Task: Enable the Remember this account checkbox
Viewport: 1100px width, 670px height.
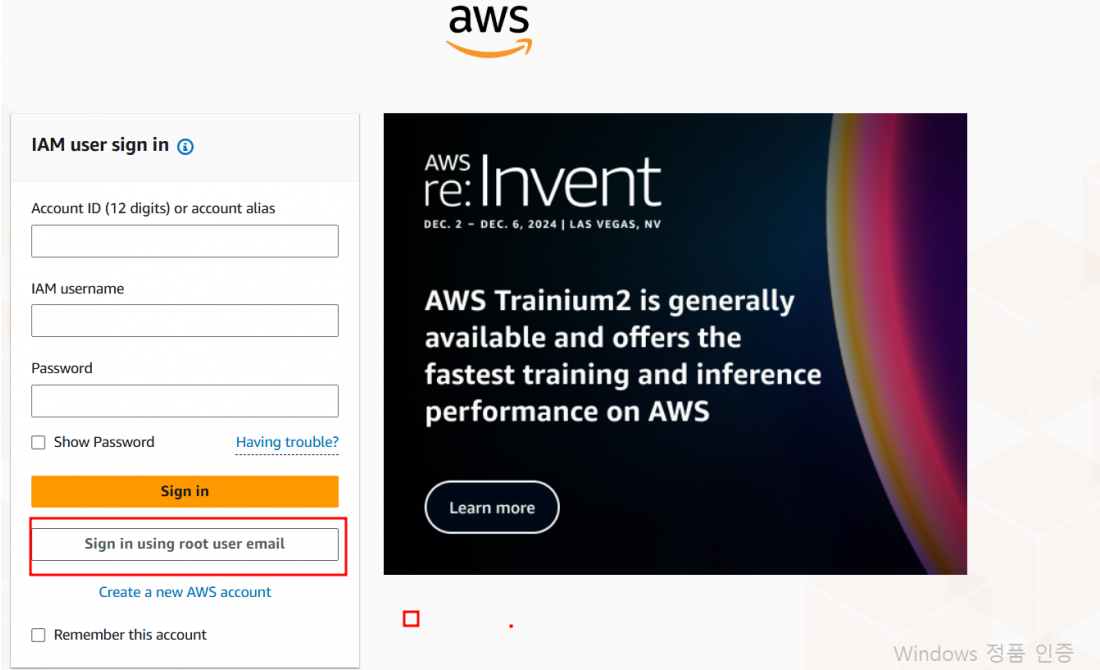Action: click(x=39, y=635)
